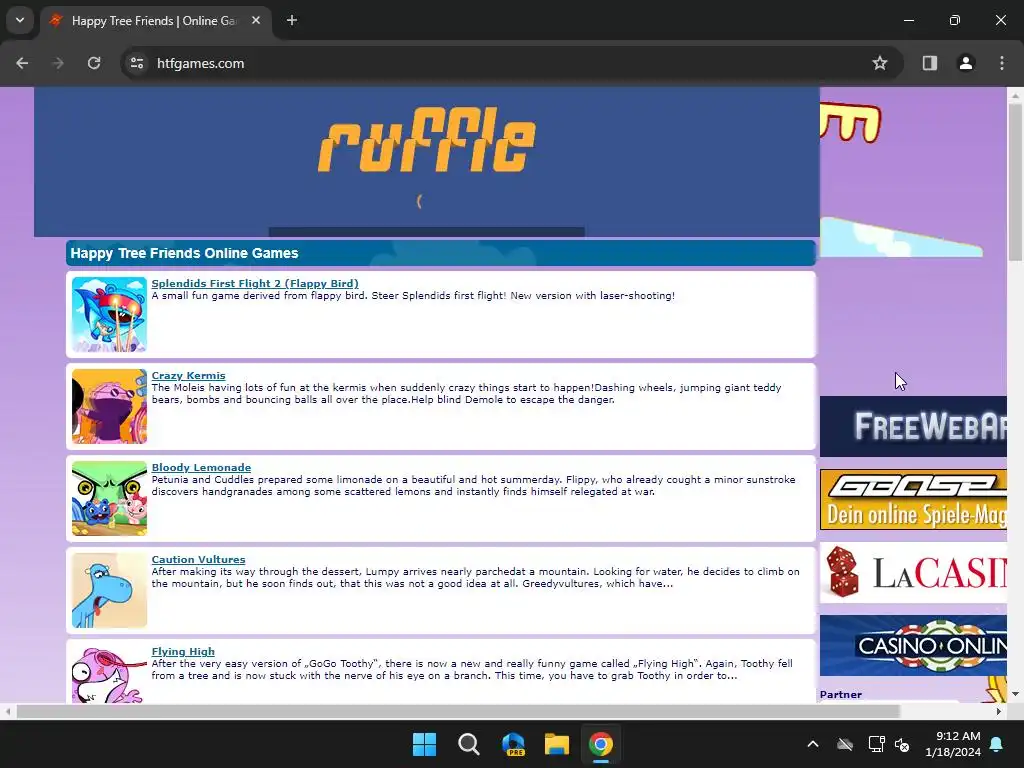Click the Happy Tree Friends Online Games heading

click(184, 253)
